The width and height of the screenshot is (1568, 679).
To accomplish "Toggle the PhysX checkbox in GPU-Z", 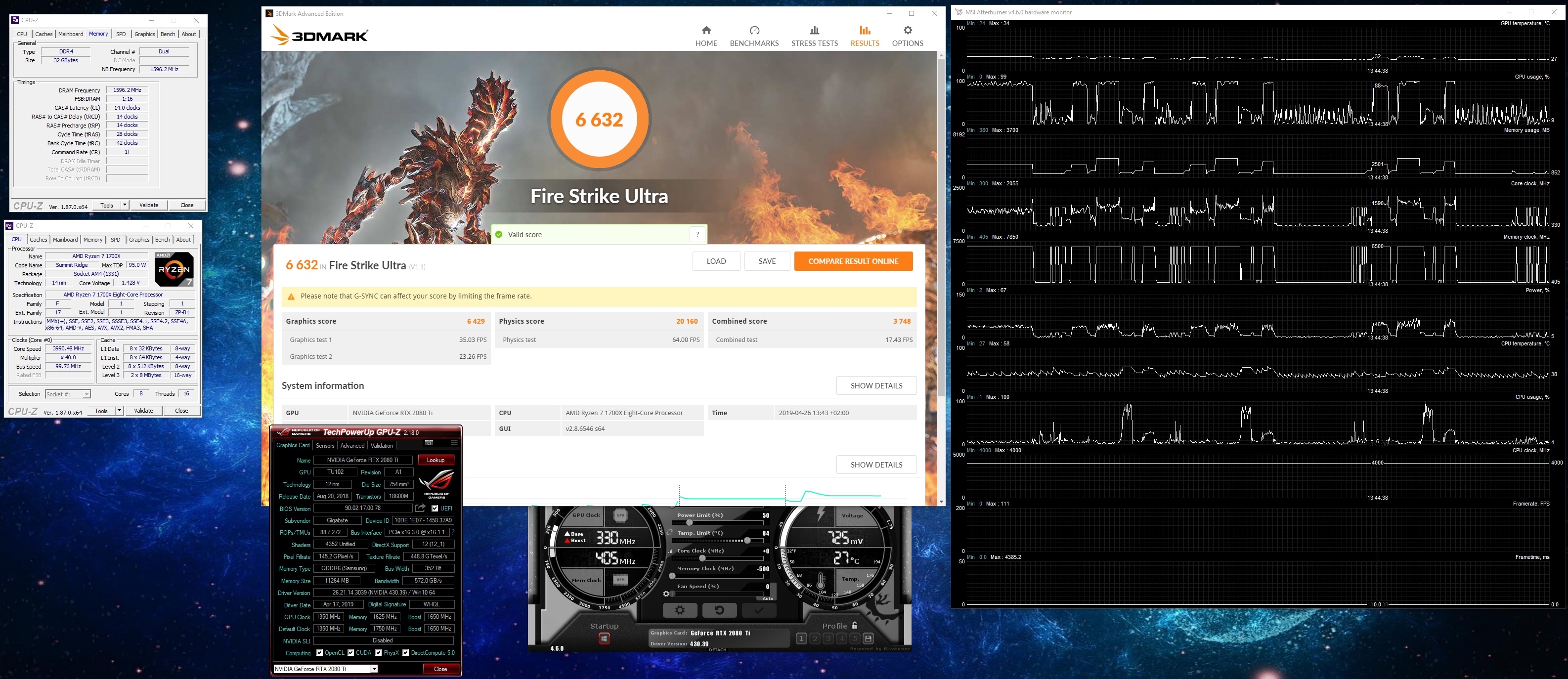I will [x=379, y=653].
